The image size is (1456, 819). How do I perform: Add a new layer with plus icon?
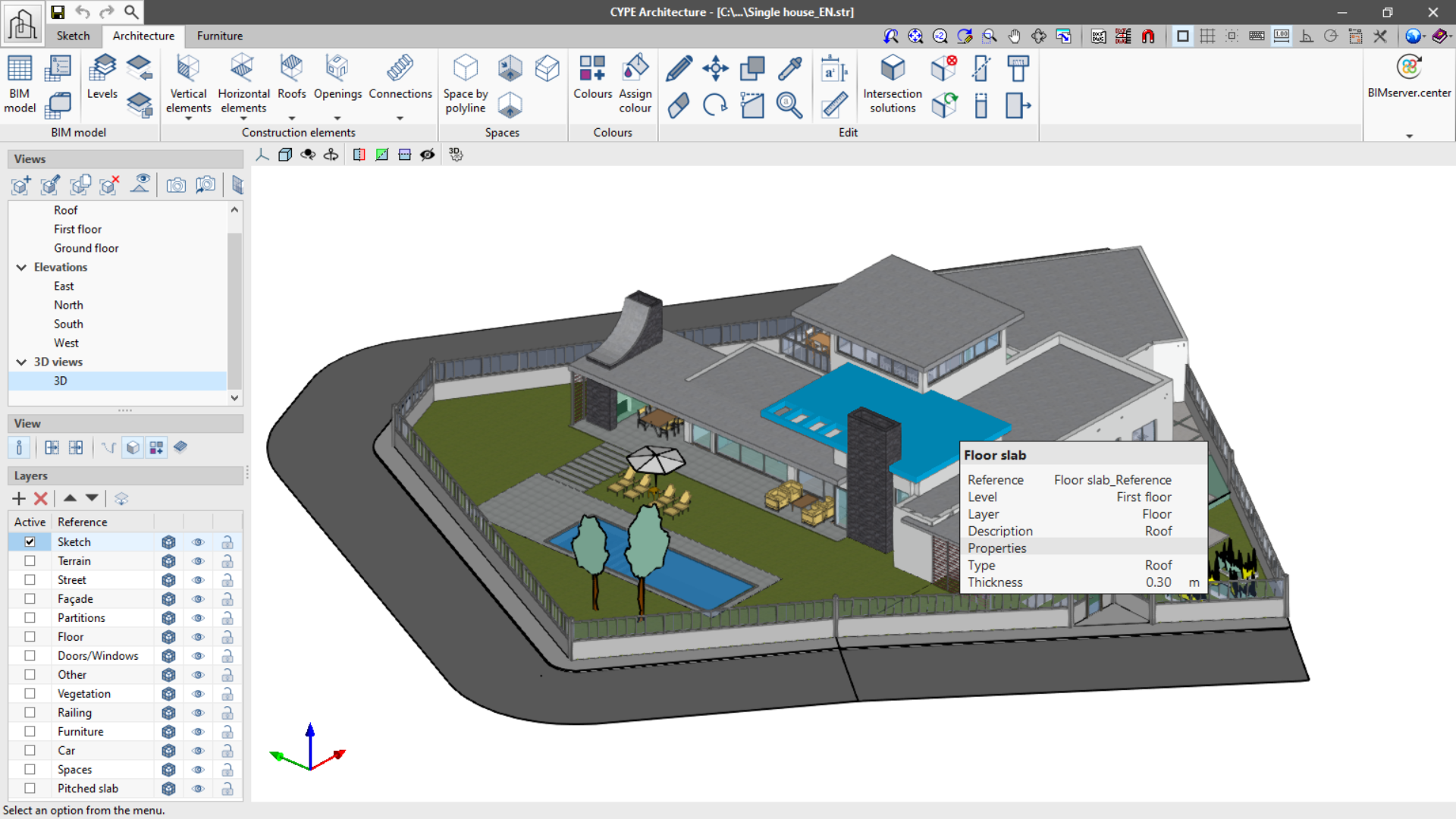tap(19, 498)
